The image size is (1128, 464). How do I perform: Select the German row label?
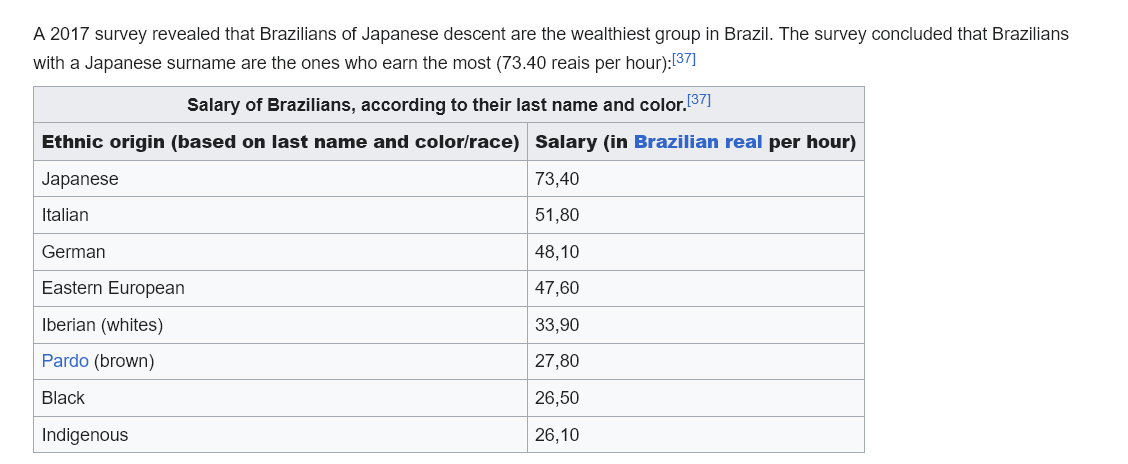point(73,252)
